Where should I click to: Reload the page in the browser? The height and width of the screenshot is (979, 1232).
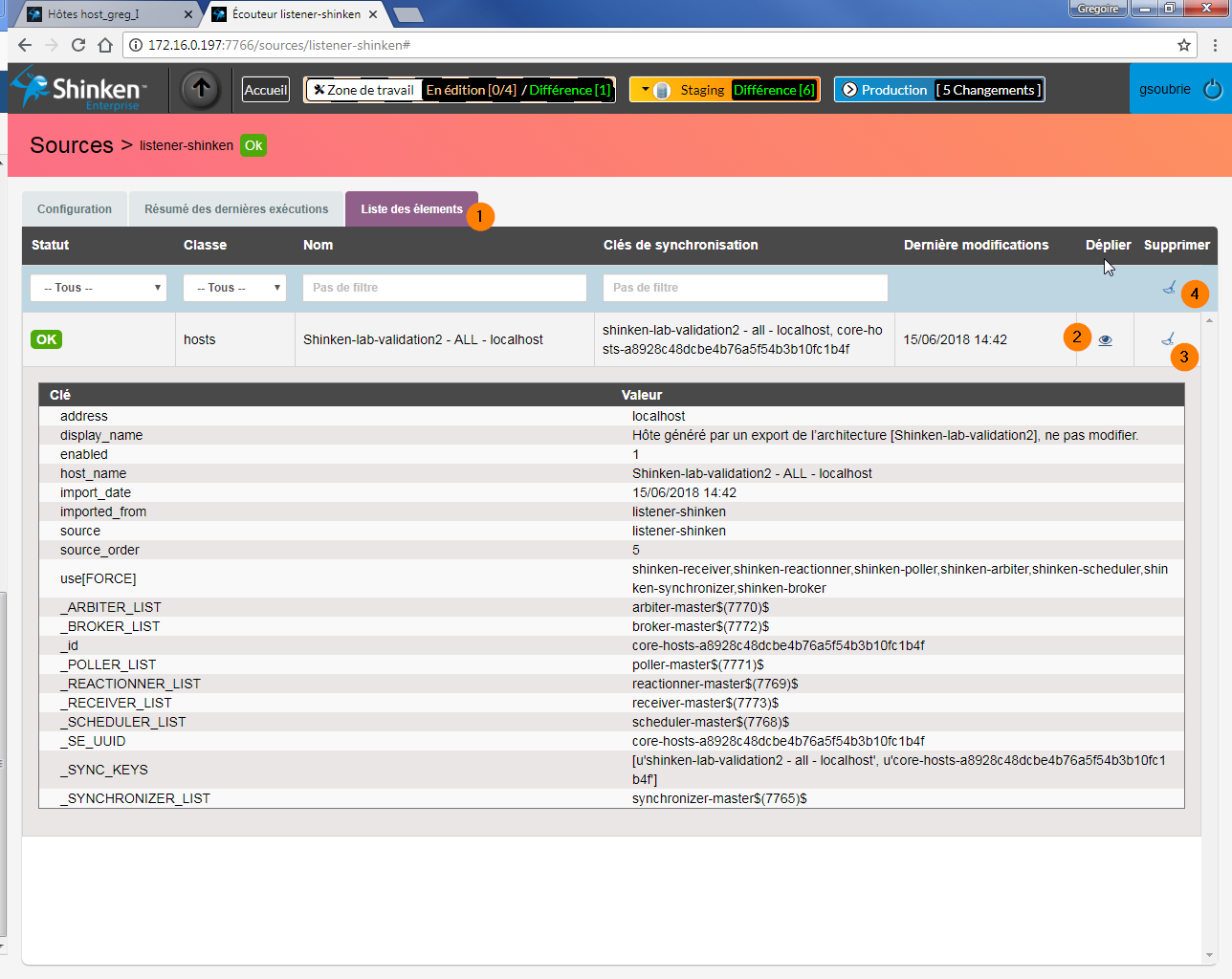click(78, 45)
